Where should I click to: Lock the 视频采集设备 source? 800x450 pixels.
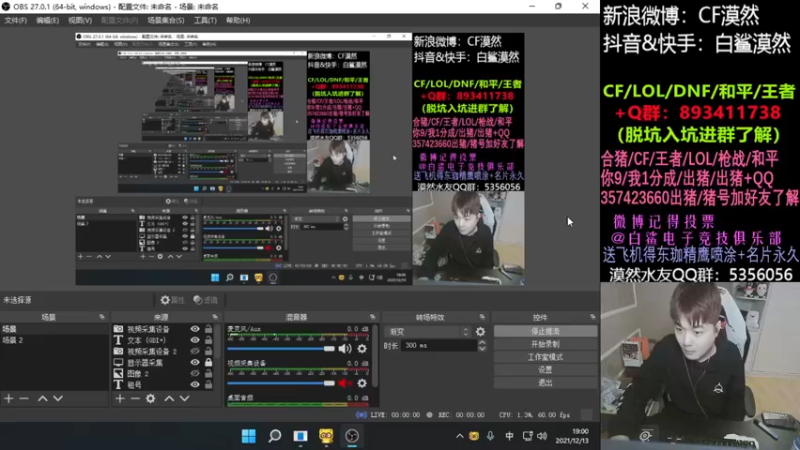pyautogui.click(x=208, y=329)
